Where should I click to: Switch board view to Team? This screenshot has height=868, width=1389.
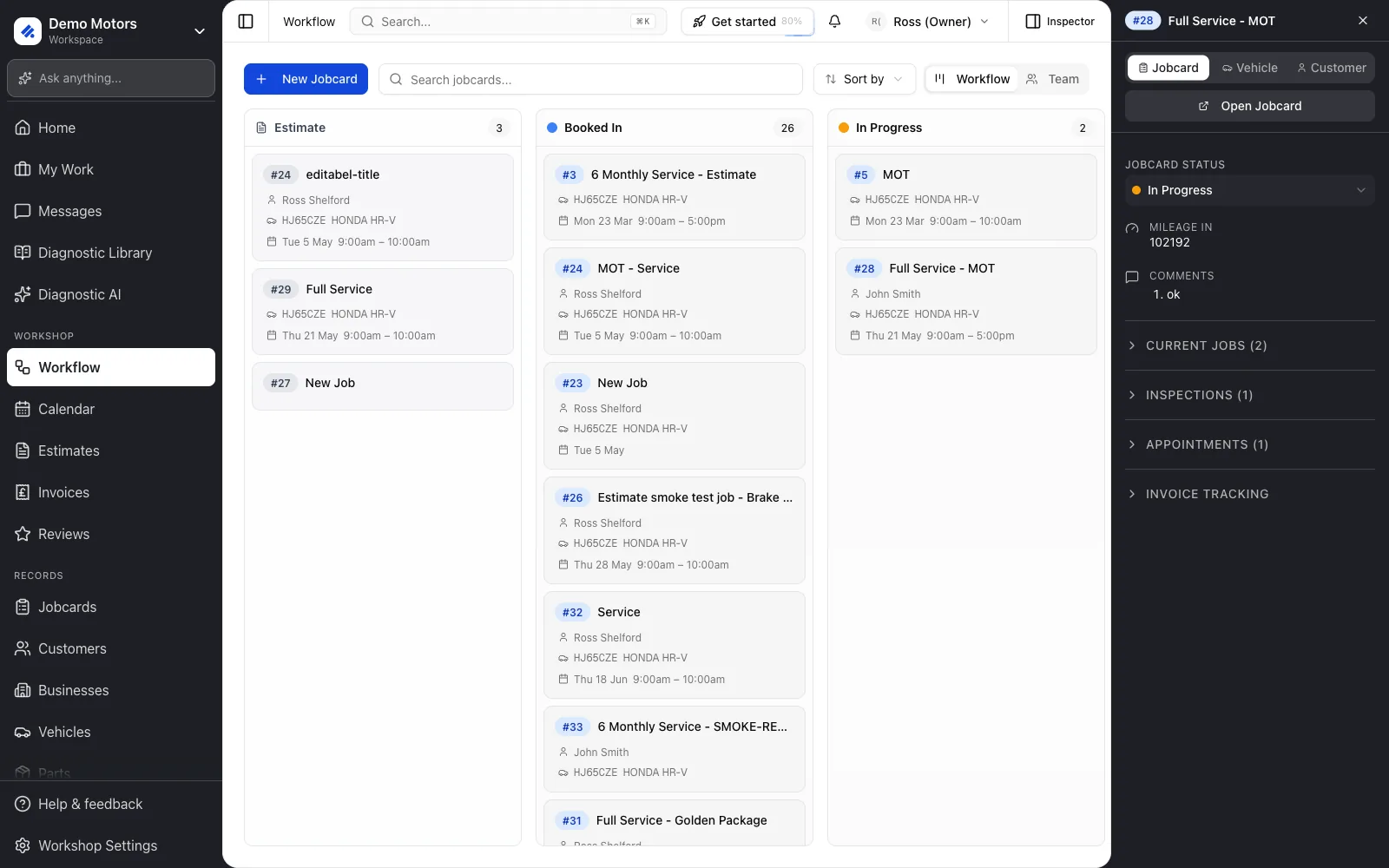pos(1052,79)
